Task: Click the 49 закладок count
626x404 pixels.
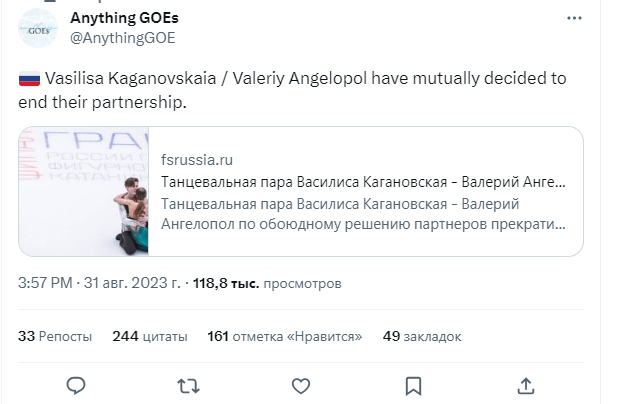Action: point(421,336)
